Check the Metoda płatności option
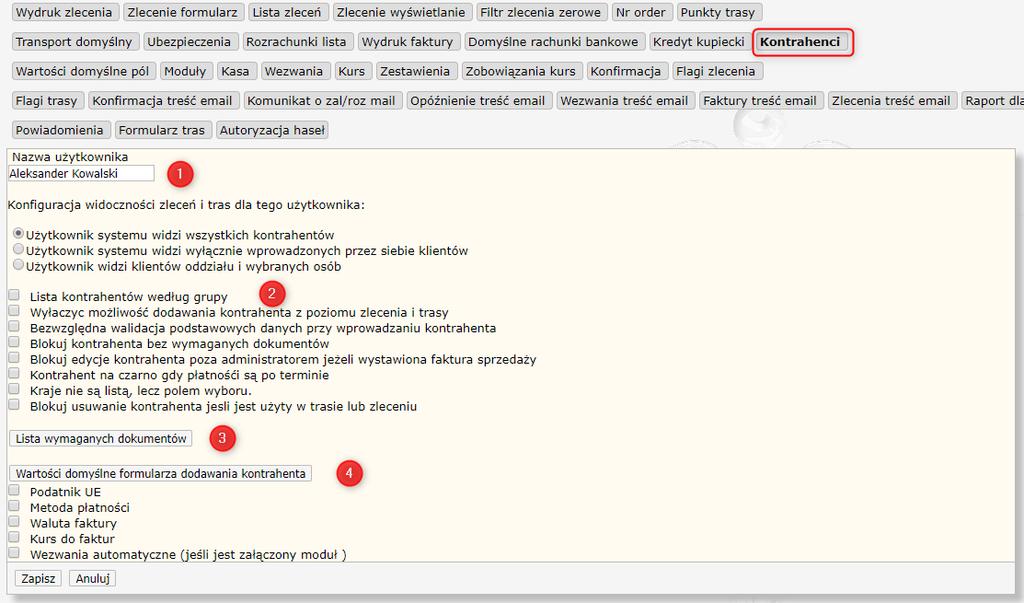This screenshot has width=1024, height=603. click(x=14, y=506)
